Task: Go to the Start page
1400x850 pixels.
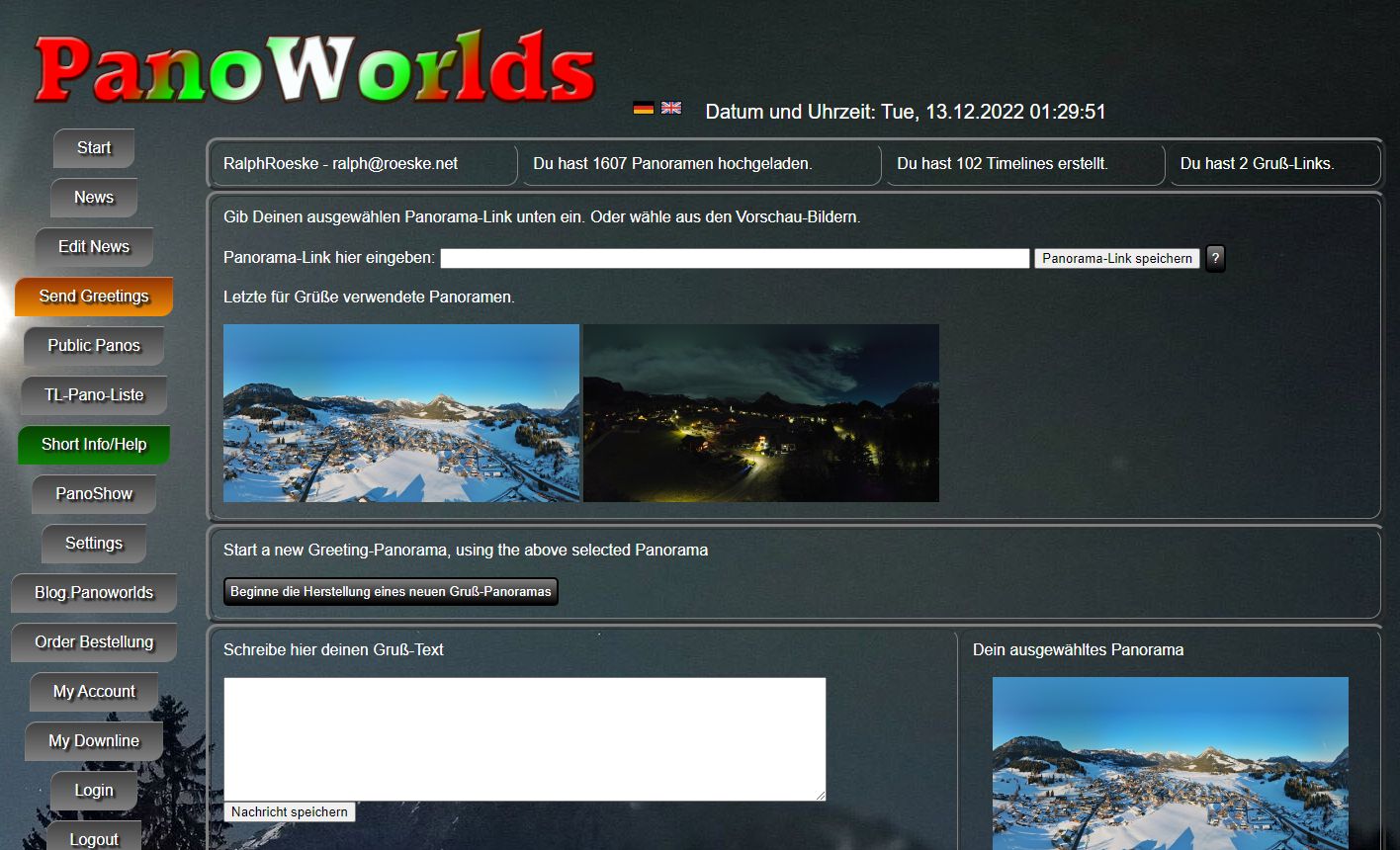Action: [x=94, y=148]
